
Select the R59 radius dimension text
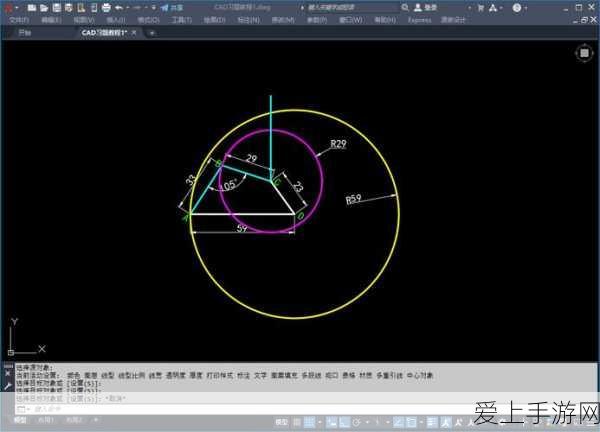pos(353,199)
